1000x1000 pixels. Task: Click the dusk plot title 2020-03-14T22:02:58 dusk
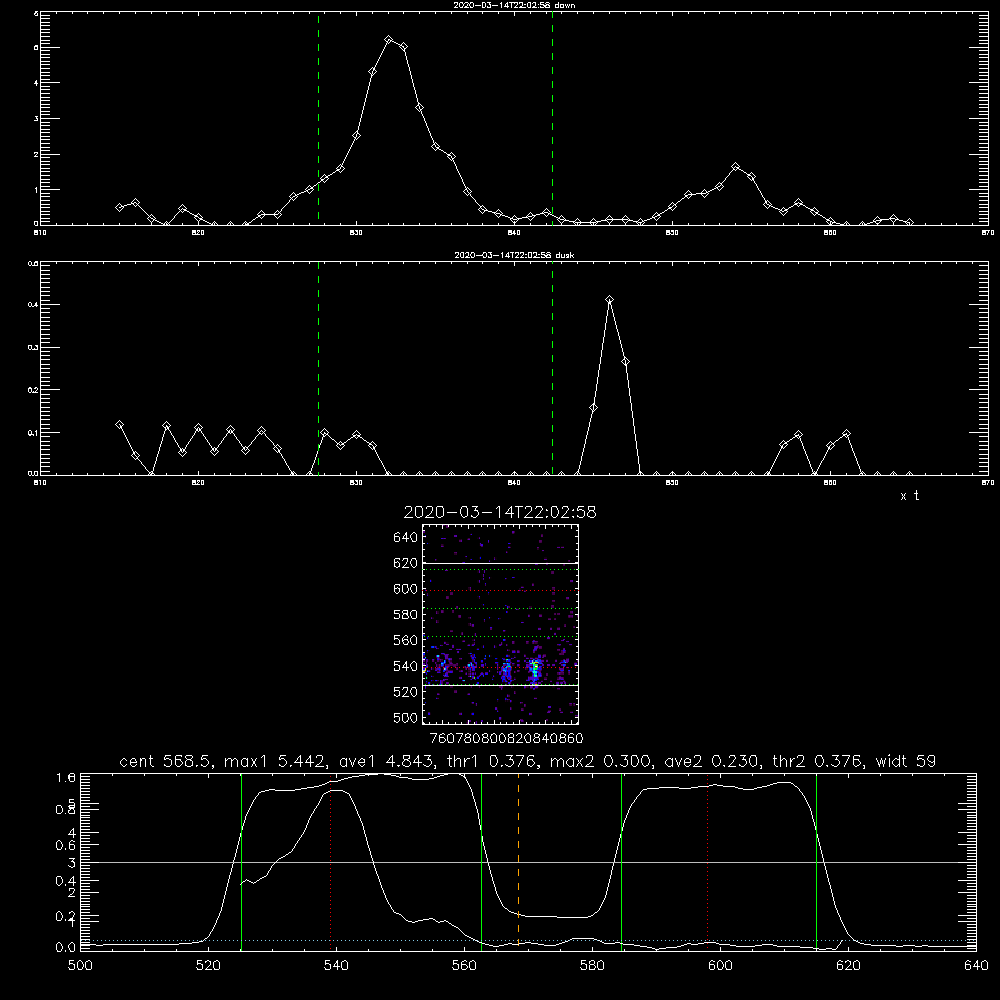coord(514,255)
